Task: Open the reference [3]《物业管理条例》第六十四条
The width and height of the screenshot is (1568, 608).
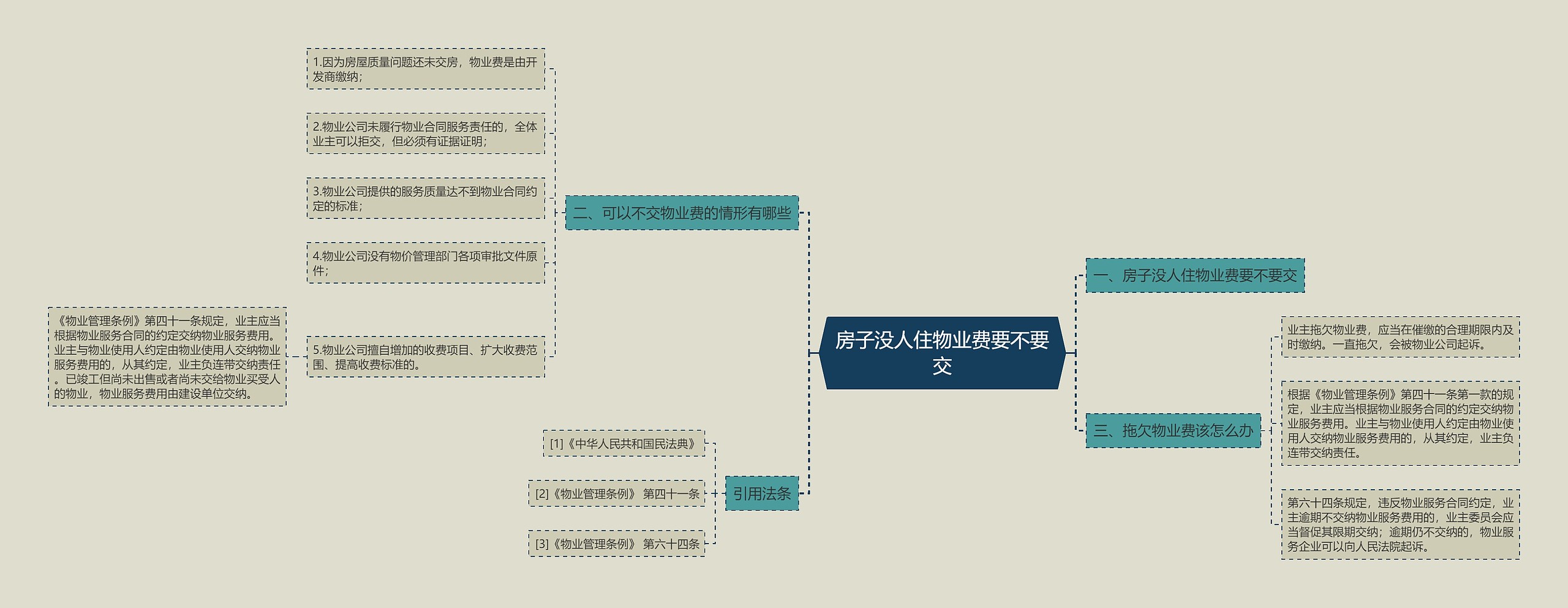Action: point(617,544)
